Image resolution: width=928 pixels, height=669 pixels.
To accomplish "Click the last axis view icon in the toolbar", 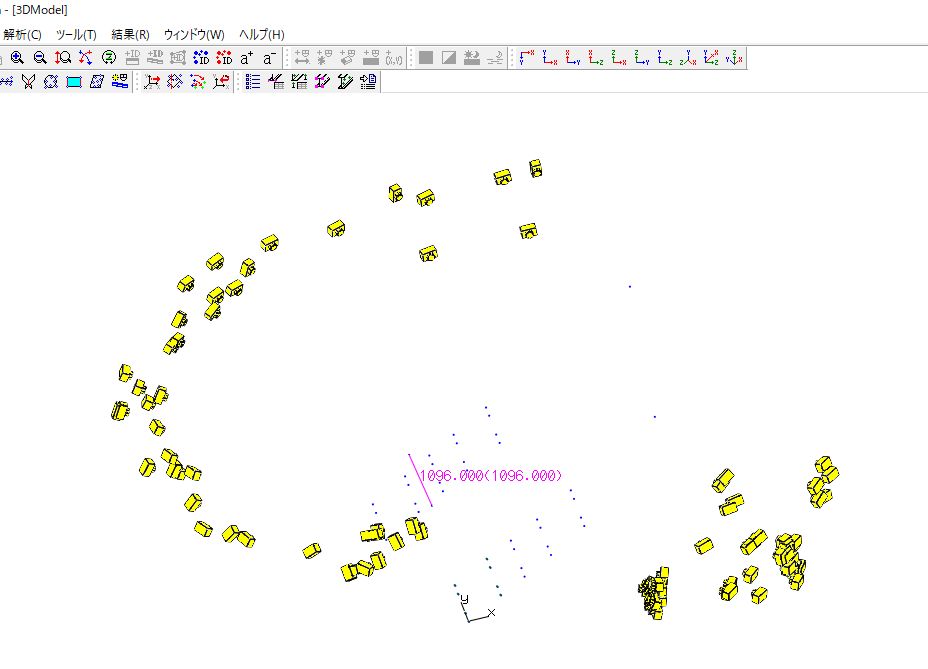I will (734, 58).
